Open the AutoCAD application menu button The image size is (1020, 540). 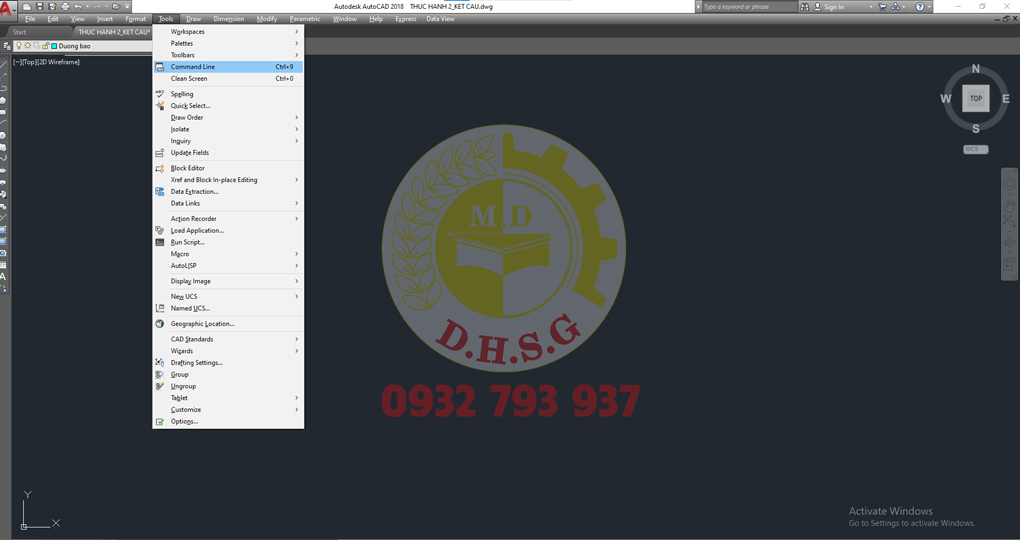(8, 10)
